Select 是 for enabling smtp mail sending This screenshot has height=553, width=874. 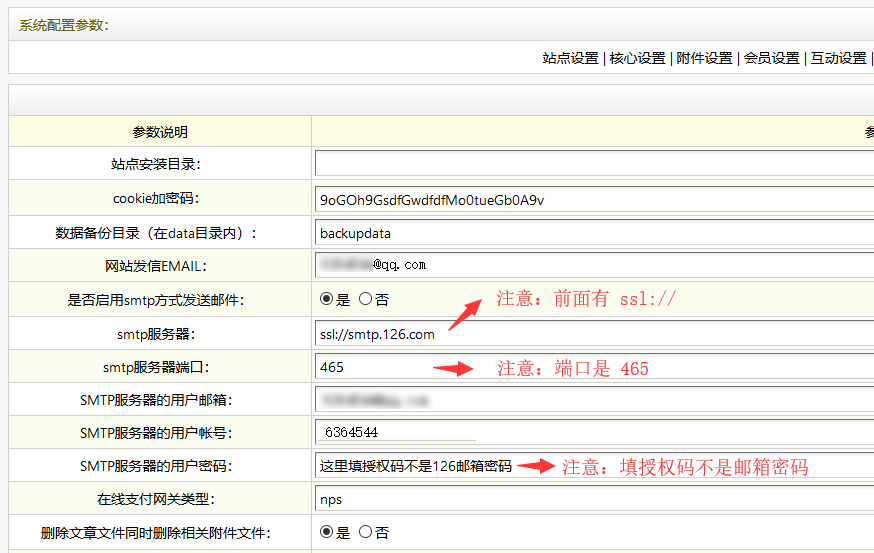pos(326,299)
